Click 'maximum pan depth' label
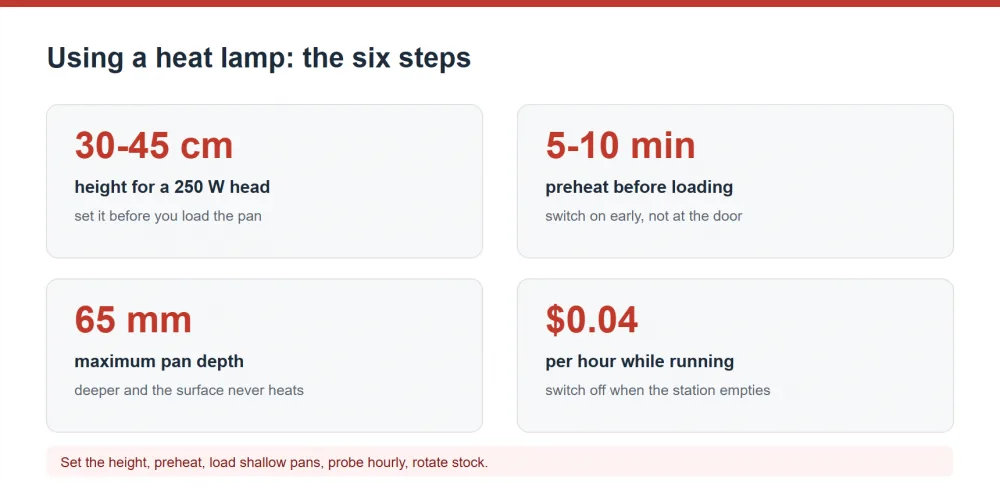Viewport: 1000px width, 488px height. [159, 362]
